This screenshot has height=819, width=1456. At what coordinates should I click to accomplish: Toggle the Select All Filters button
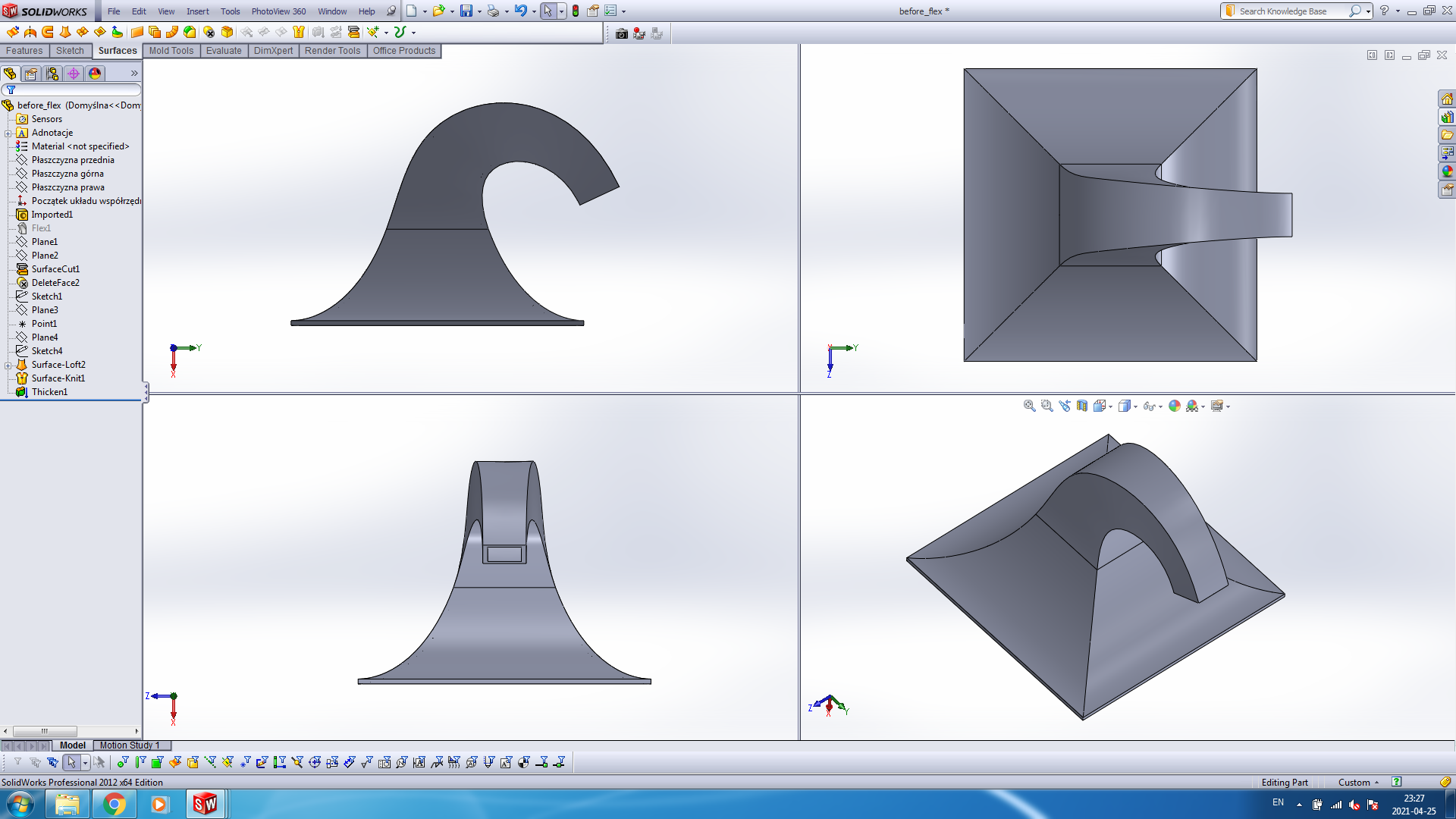[x=52, y=763]
